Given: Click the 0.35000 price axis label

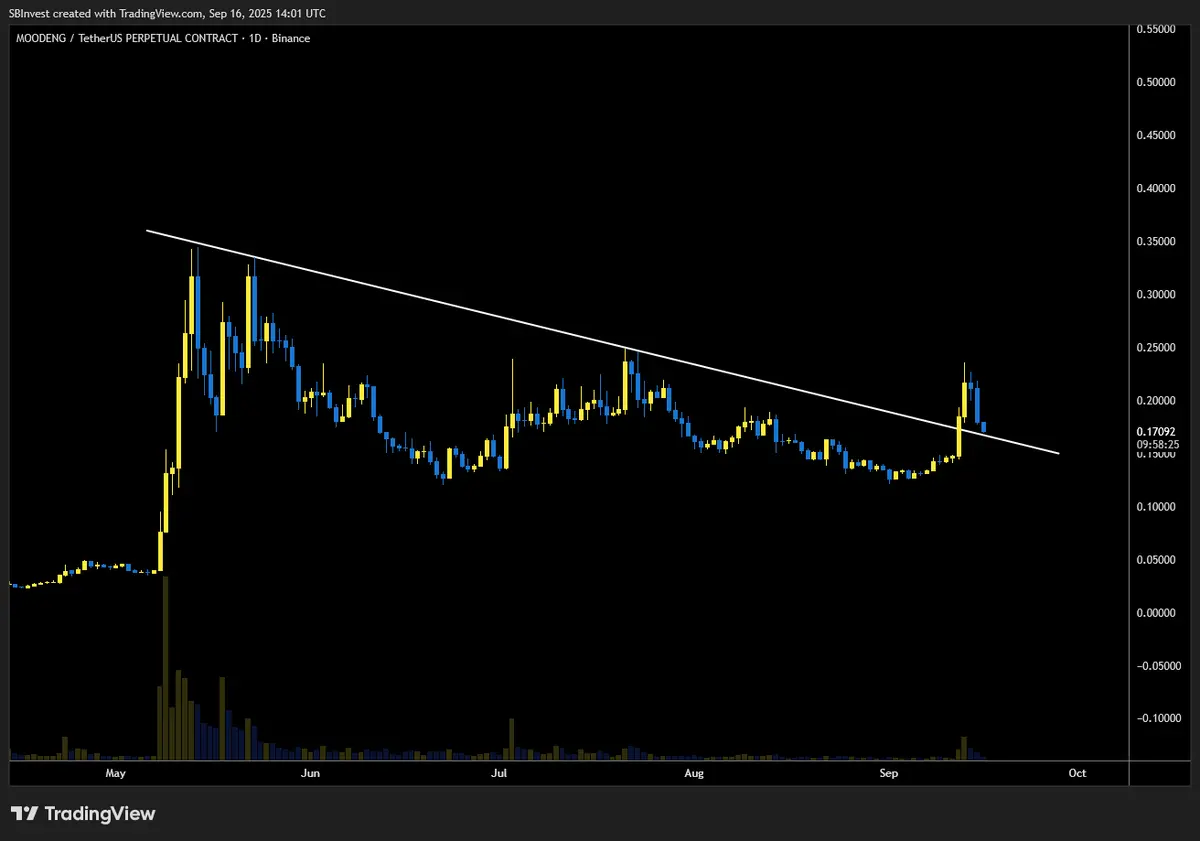Looking at the screenshot, I should 1157,242.
